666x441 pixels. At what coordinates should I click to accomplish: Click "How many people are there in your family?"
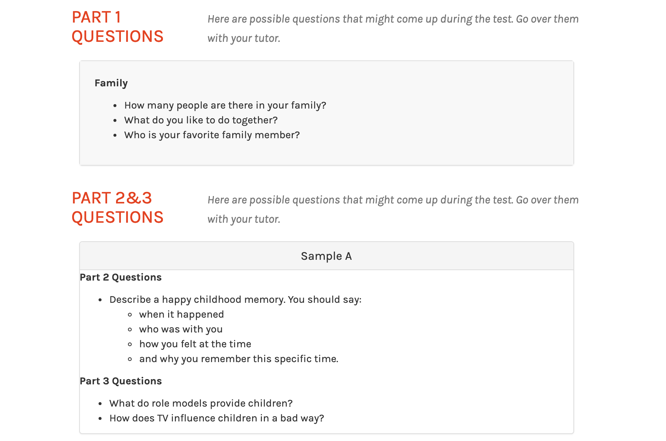click(x=225, y=105)
